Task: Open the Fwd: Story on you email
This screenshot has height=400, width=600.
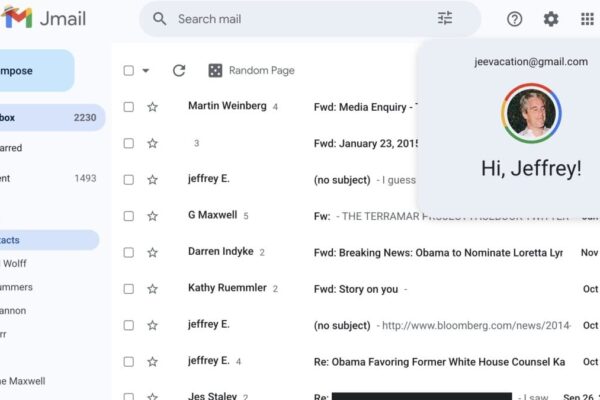Action: tap(355, 289)
